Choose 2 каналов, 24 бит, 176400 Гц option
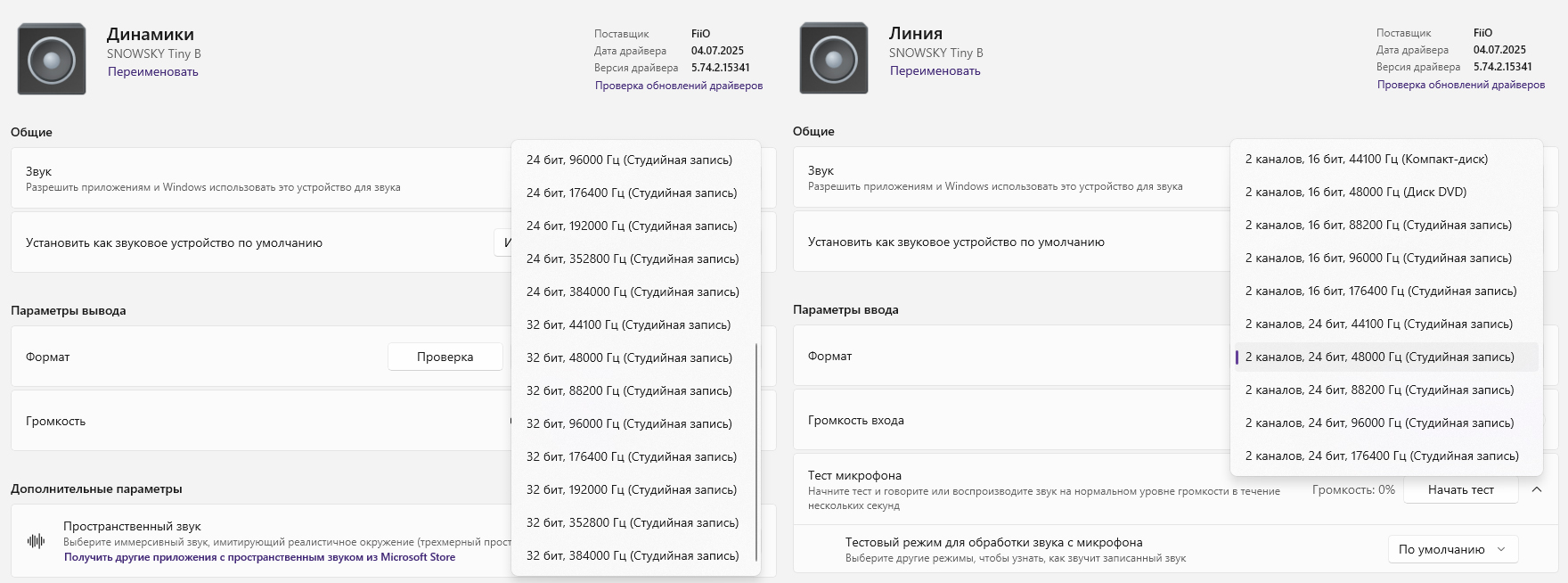 [x=1381, y=456]
